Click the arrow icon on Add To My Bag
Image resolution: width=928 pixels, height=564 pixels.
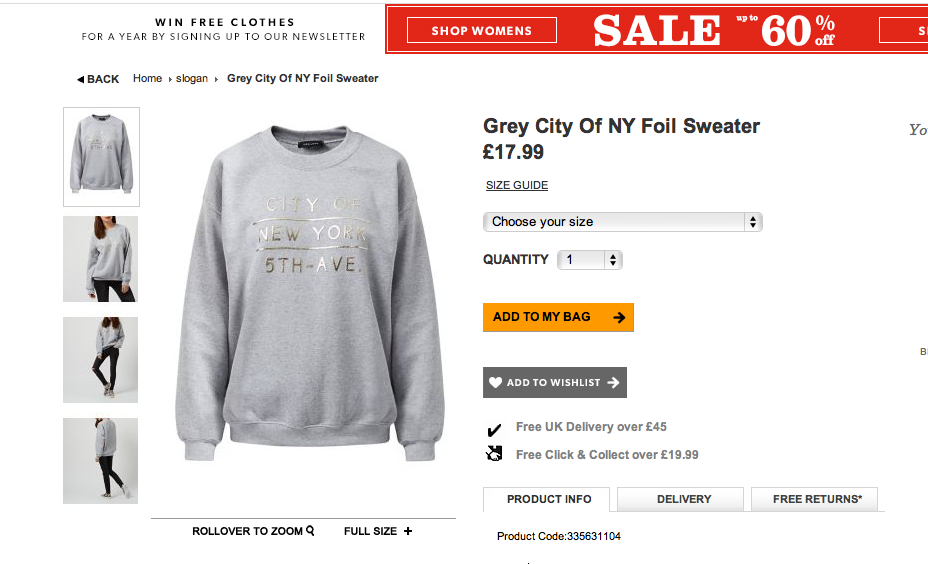click(x=619, y=317)
